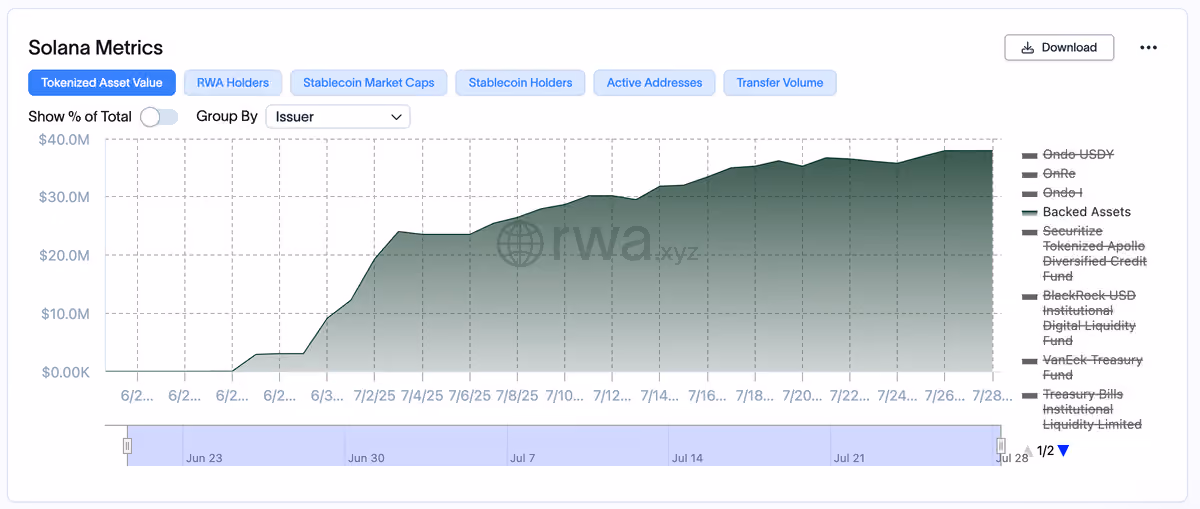1200x509 pixels.
Task: Go to previous legend page with up arrow
Action: click(x=1028, y=451)
